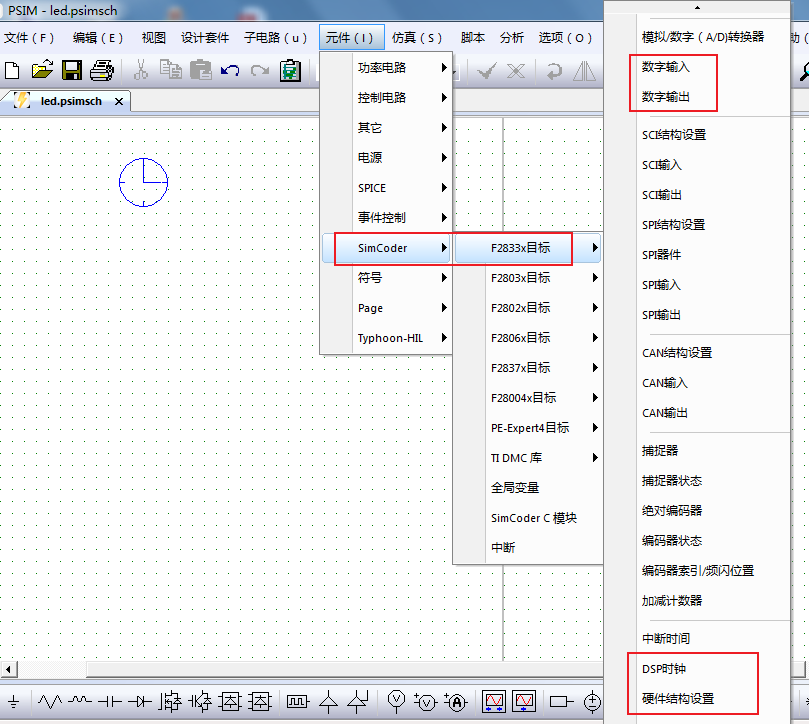
Task: Open the 设计套件 menu
Action: 205,38
